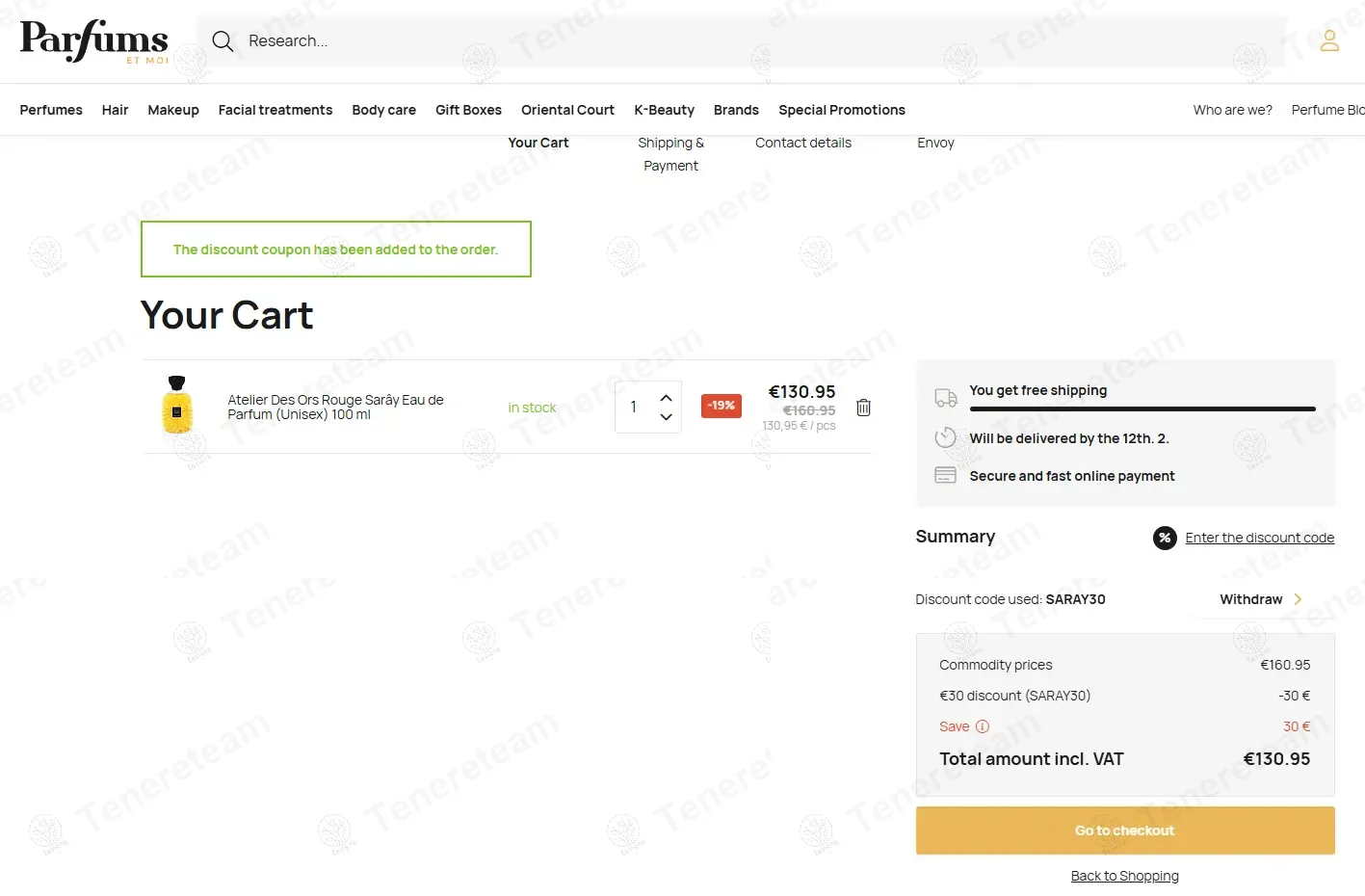Click the search magnifier icon
This screenshot has width=1365, height=896.
(223, 41)
